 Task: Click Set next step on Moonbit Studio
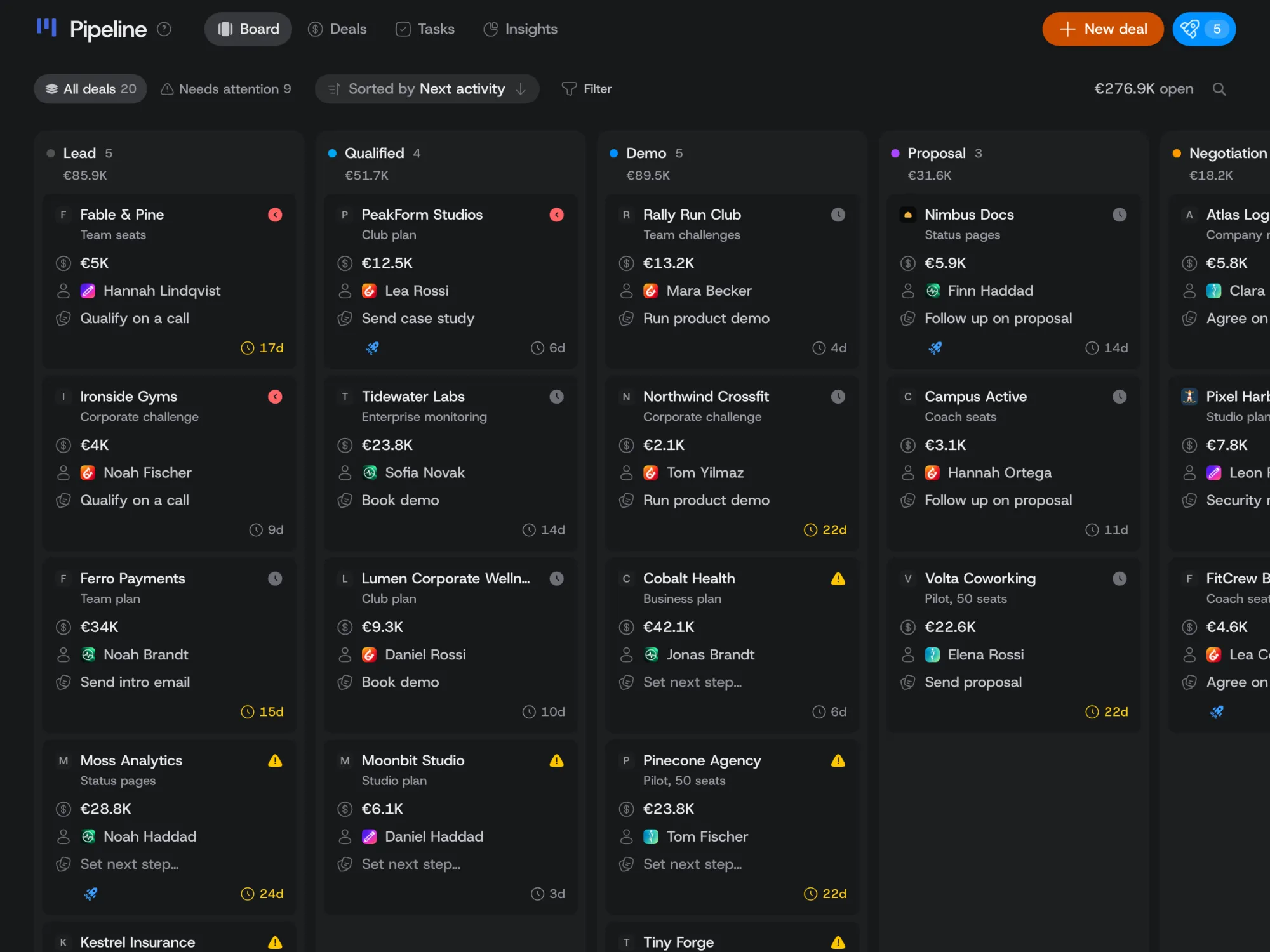[411, 864]
